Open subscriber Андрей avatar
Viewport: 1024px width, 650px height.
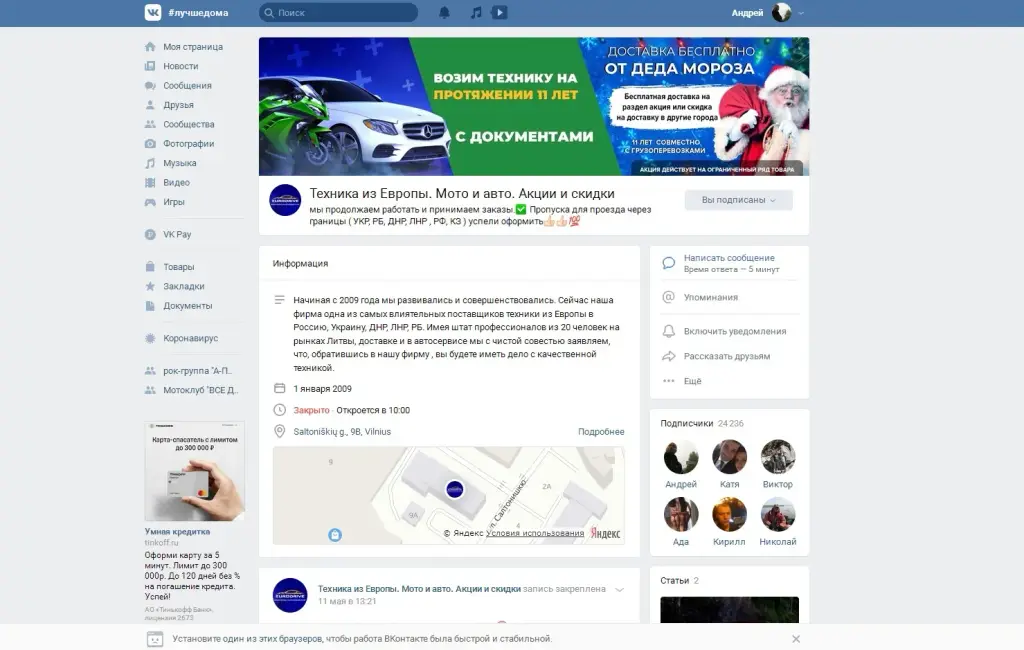coord(681,456)
